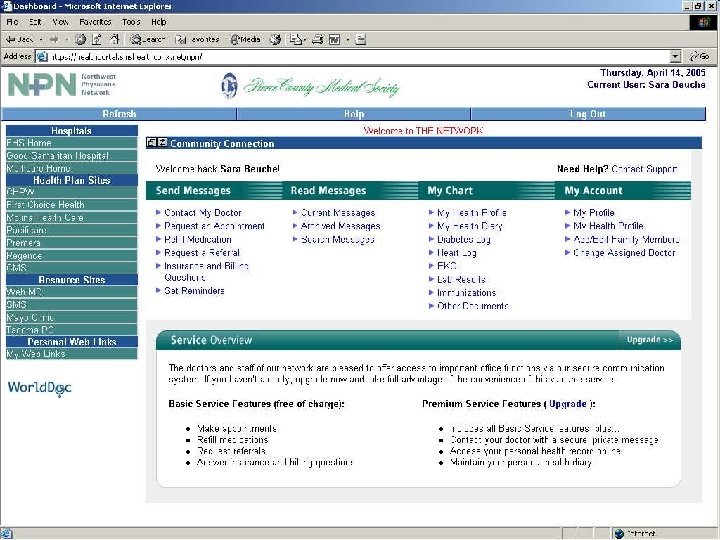Open the History icon in toolbar
Image resolution: width=720 pixels, height=540 pixels.
pos(275,40)
